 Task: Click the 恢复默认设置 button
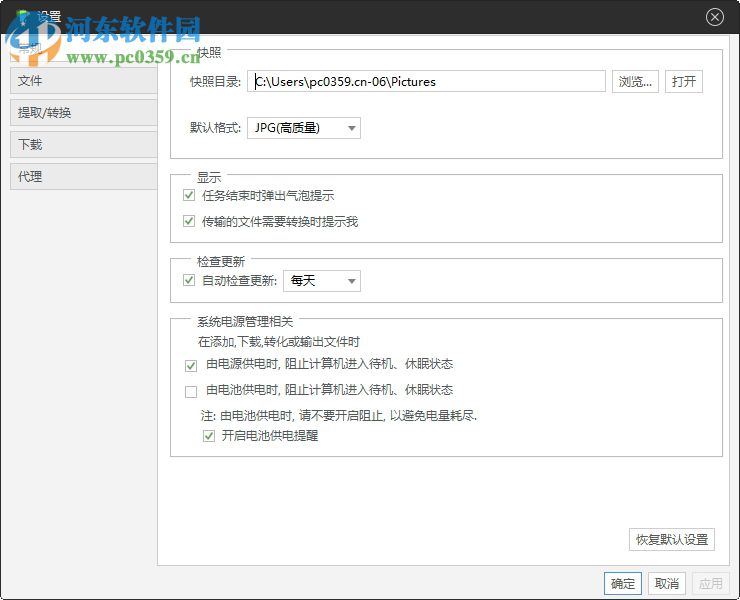click(x=672, y=540)
